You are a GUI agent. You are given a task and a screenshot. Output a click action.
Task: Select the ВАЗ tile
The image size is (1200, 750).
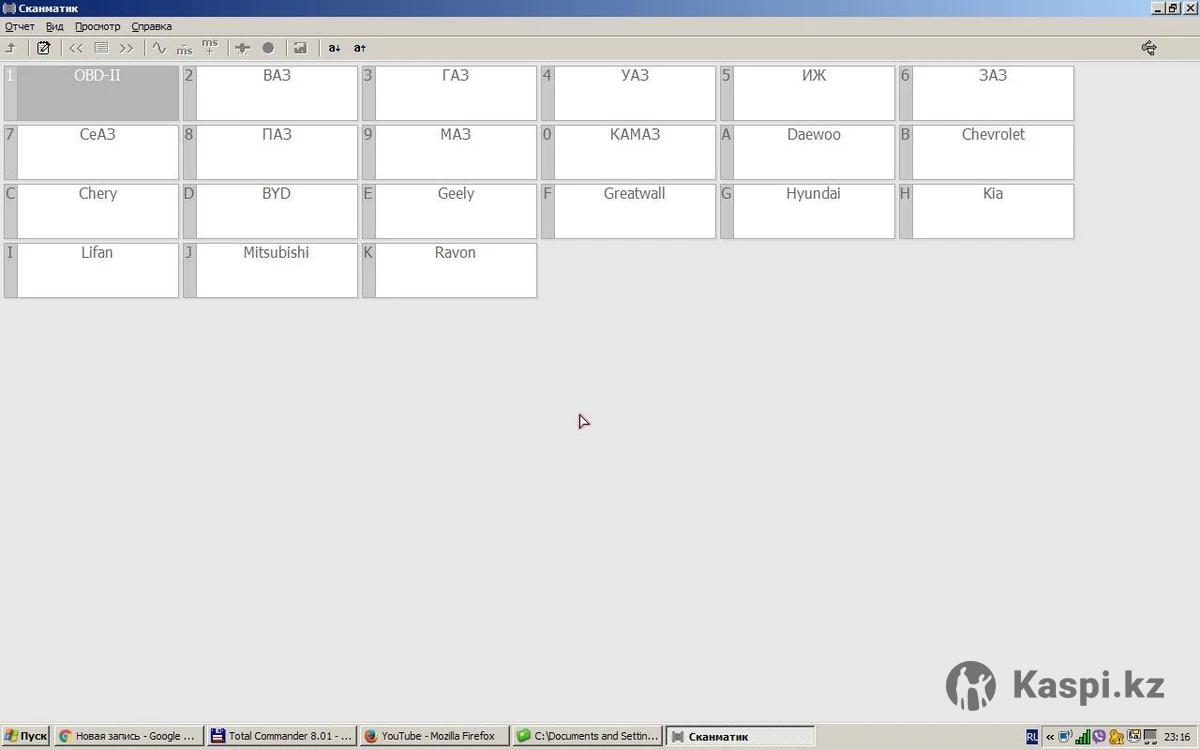click(x=270, y=93)
